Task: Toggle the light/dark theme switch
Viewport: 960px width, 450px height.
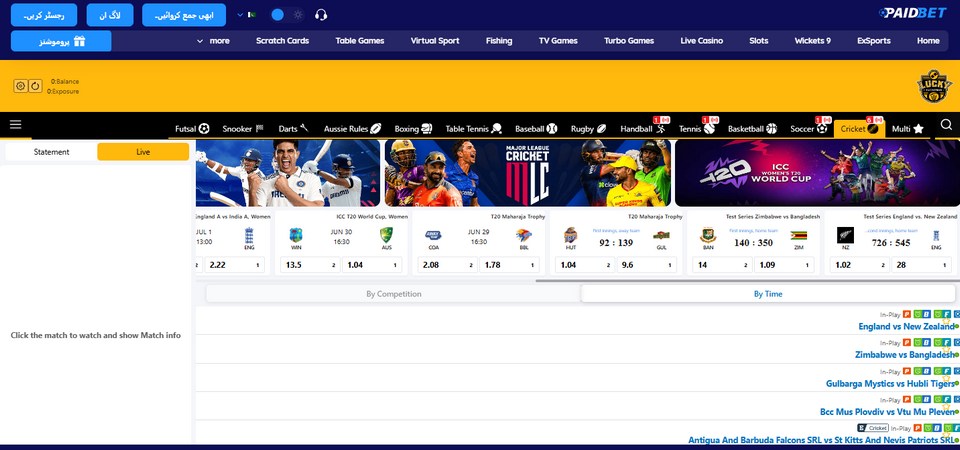Action: [x=287, y=15]
